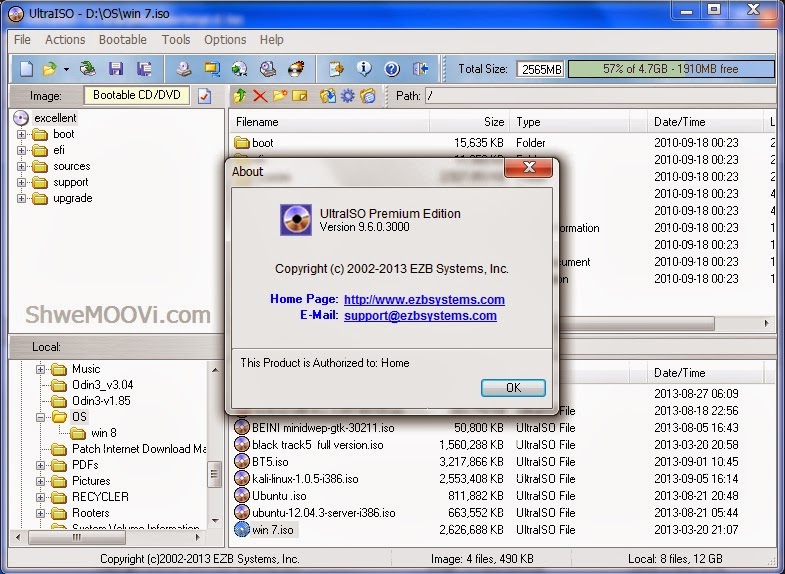The width and height of the screenshot is (785, 574).
Task: Expand the sources folder node
Action: point(22,166)
